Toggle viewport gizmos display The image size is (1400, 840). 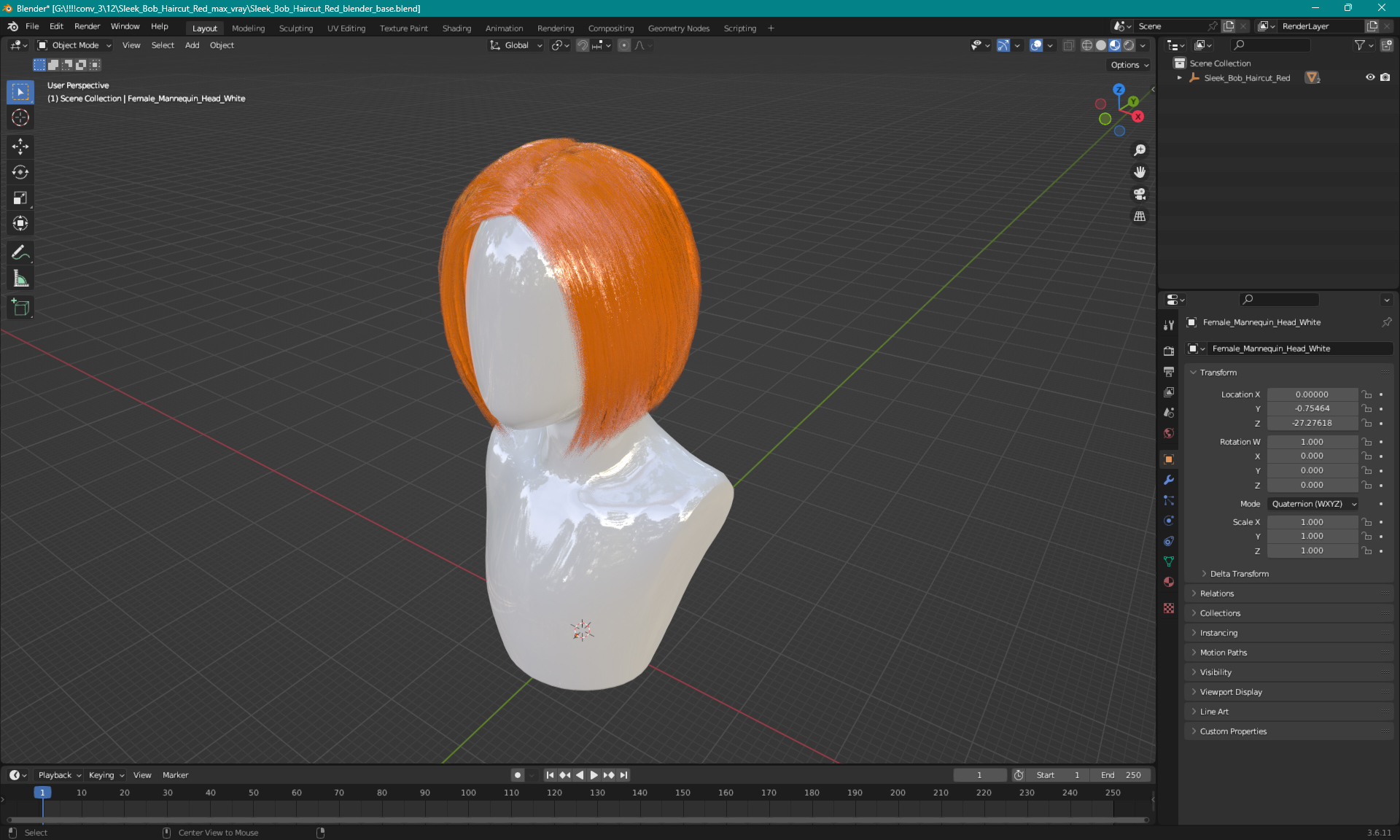(1003, 45)
